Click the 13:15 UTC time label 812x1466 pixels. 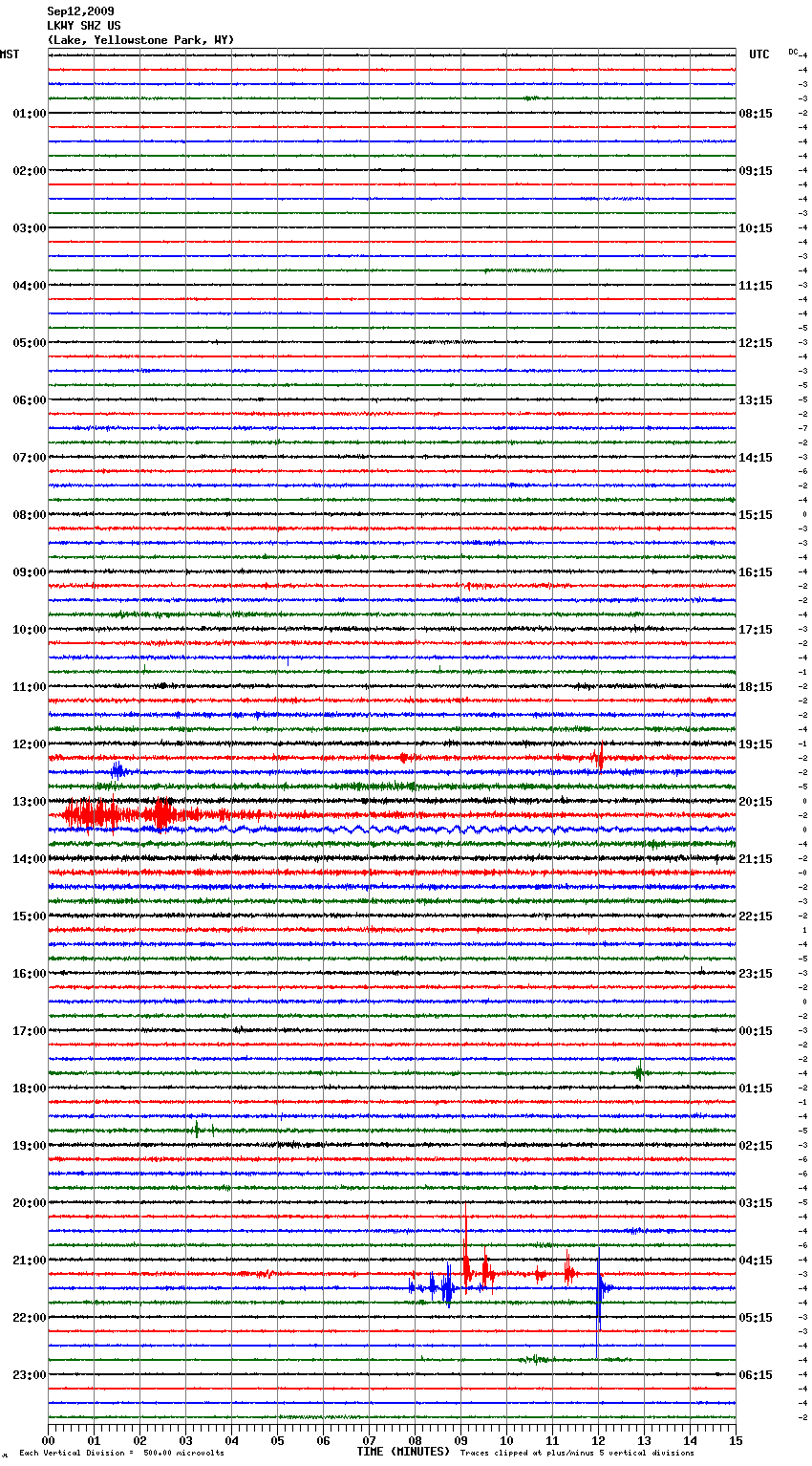point(756,400)
